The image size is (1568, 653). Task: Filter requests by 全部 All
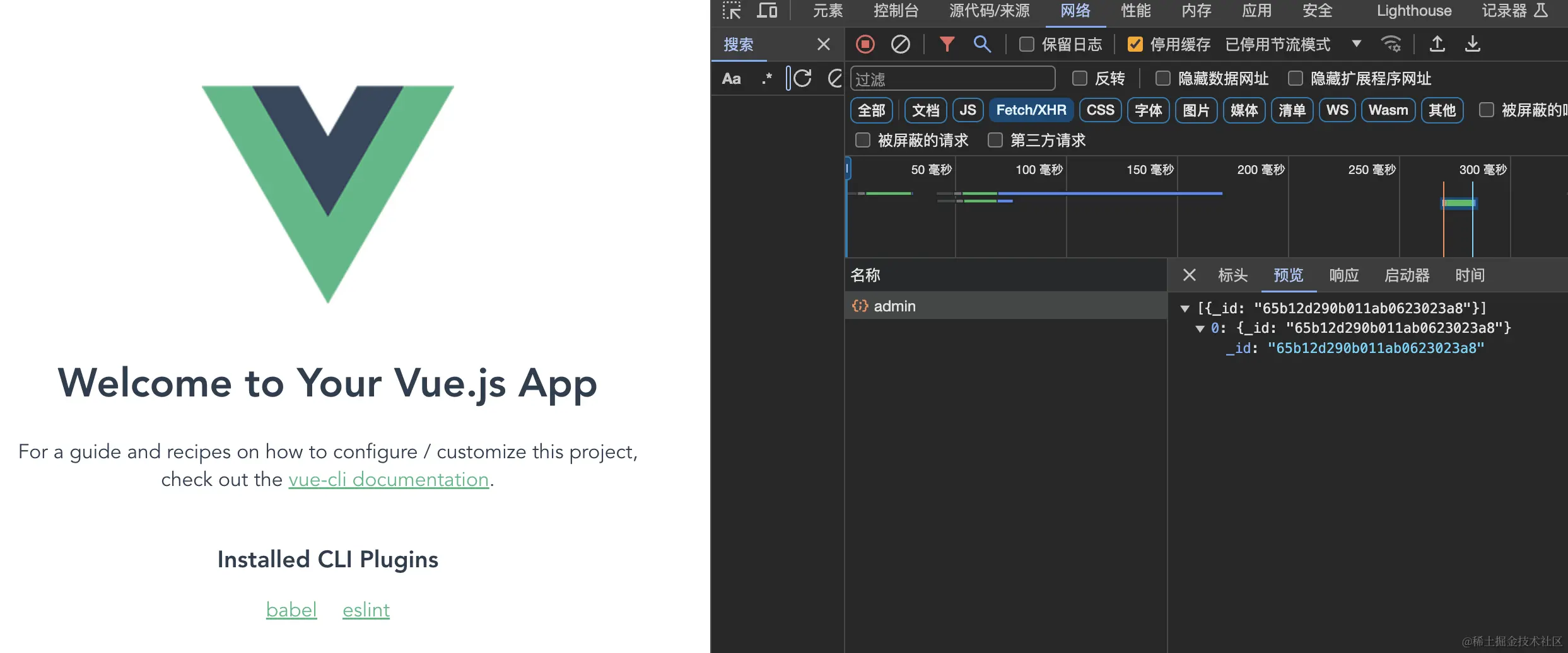pos(872,110)
